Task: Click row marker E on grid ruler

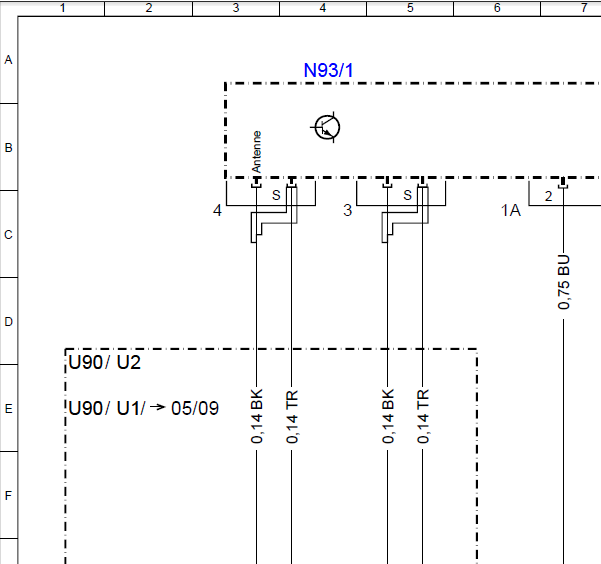Action: 8,409
